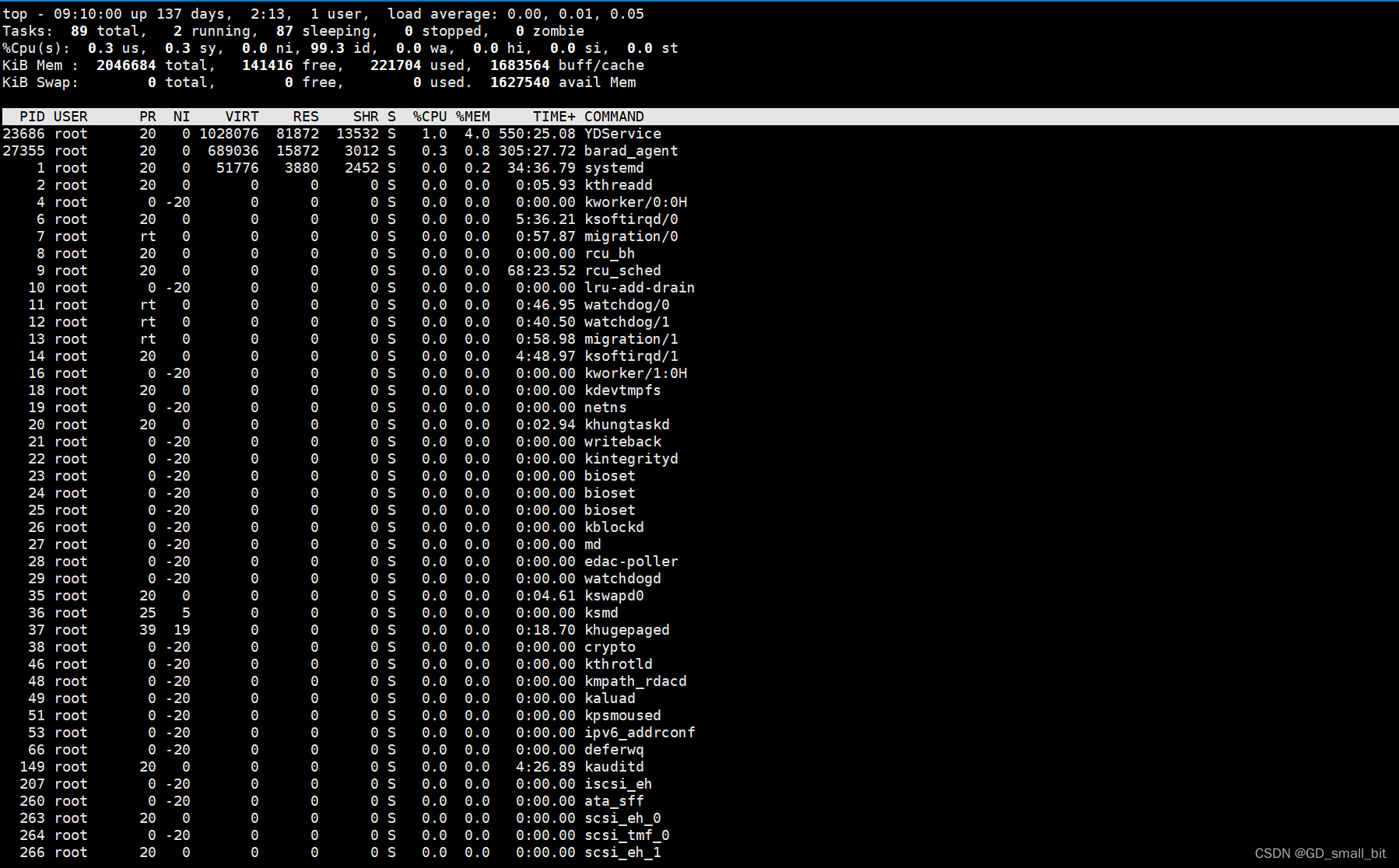Select the khungtaskd process name
Viewport: 1399px width, 868px height.
coord(627,425)
